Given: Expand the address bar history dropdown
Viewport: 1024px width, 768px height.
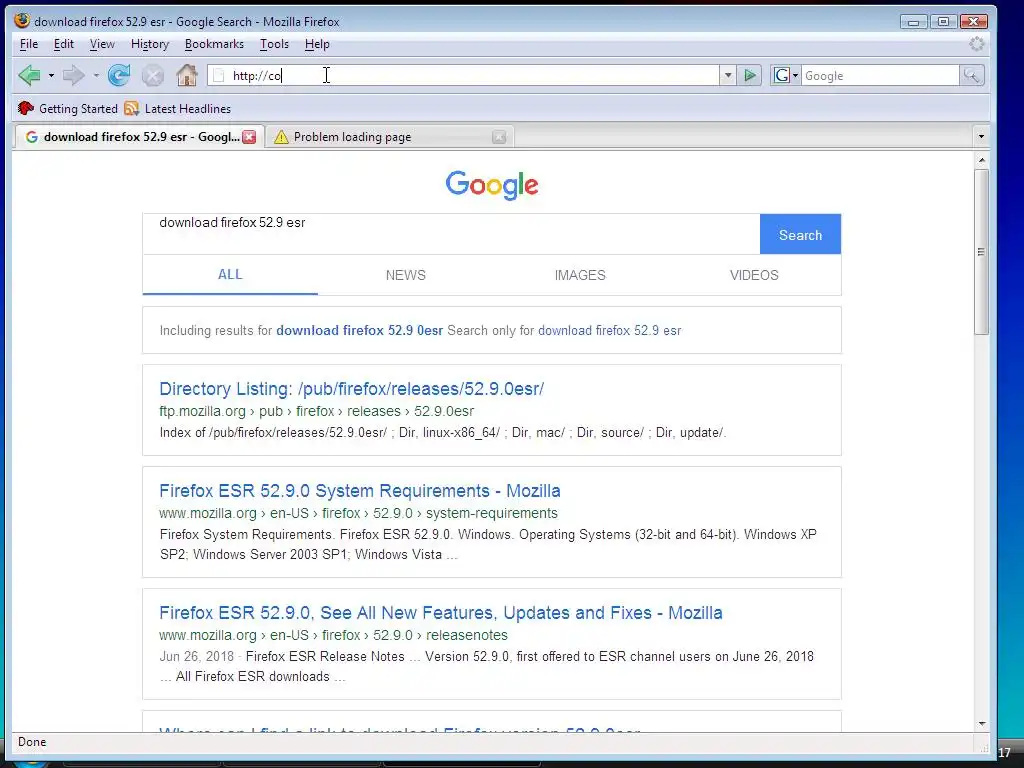Looking at the screenshot, I should 728,76.
